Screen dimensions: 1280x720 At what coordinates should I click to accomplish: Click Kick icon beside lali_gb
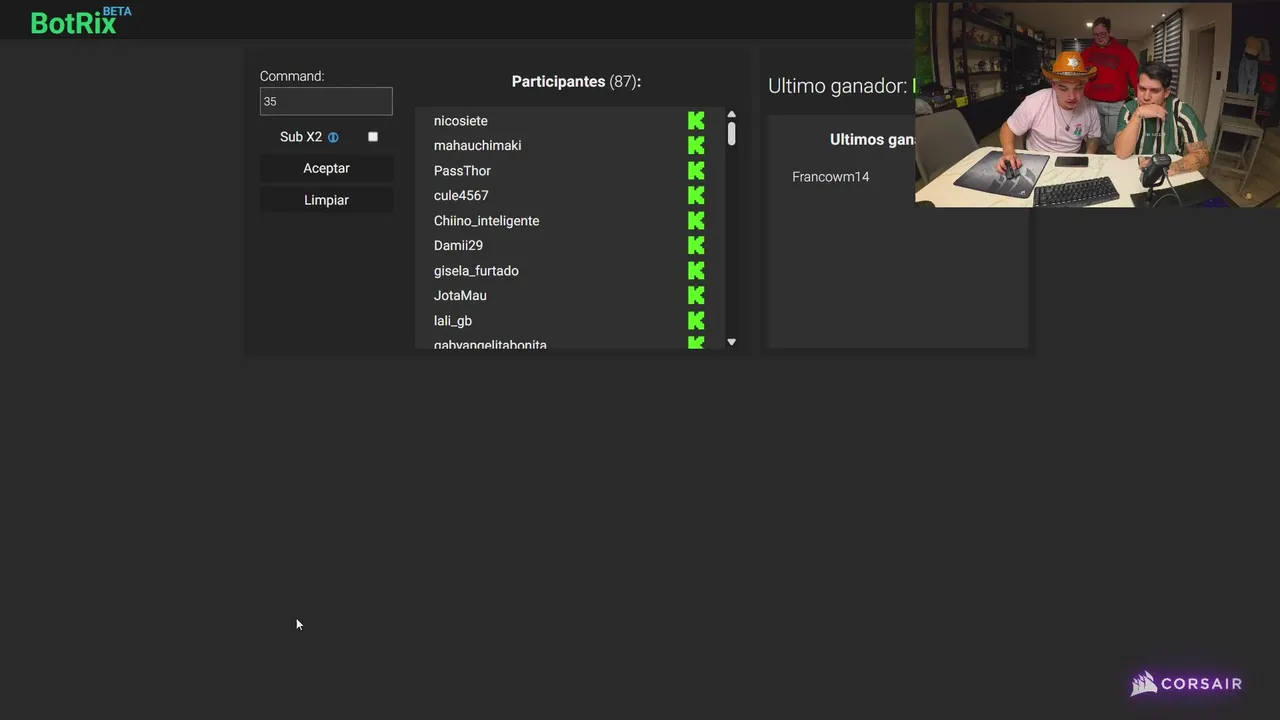point(696,321)
